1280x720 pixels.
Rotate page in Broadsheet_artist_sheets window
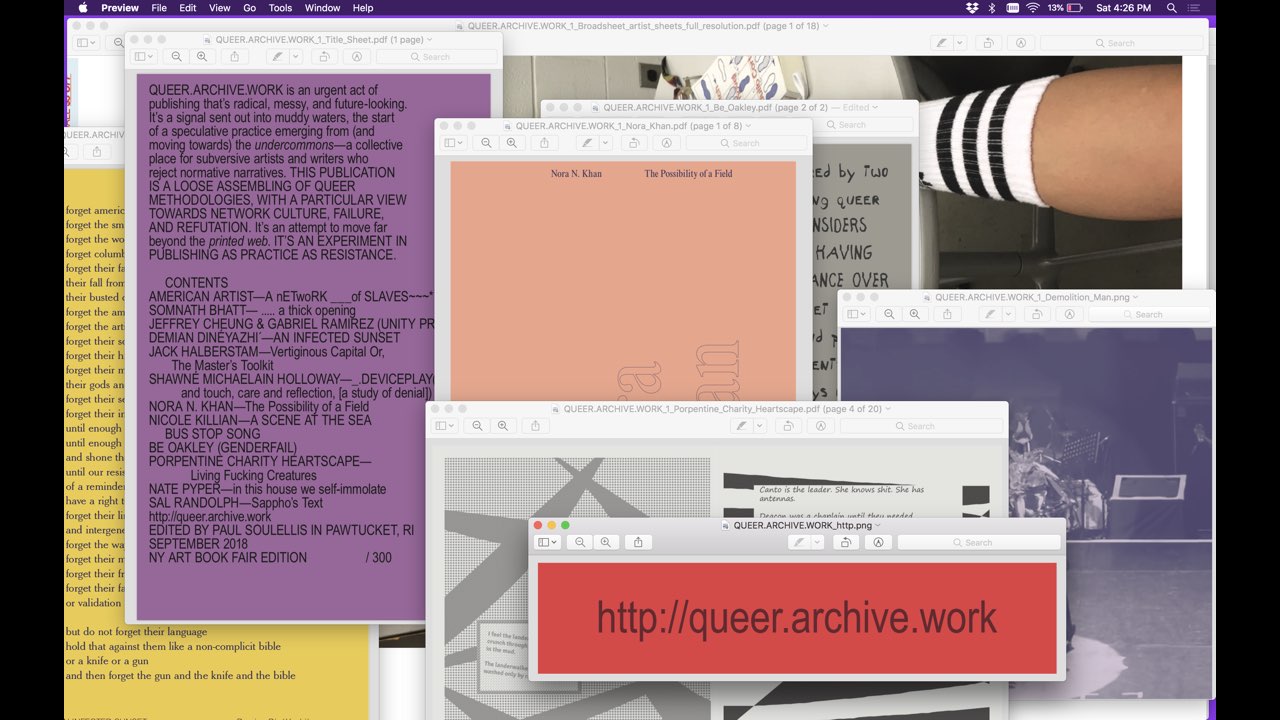(987, 43)
